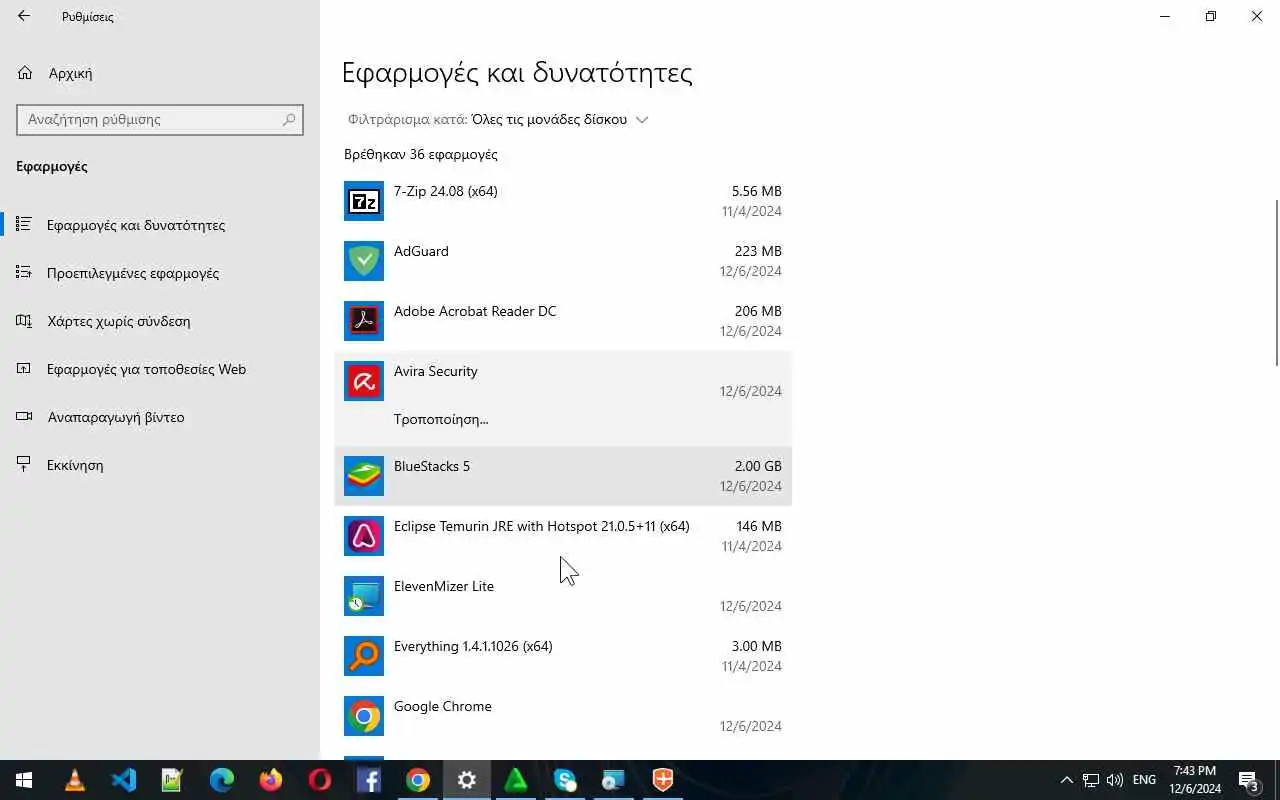Screen dimensions: 1280x800
Task: Click the back arrow in Settings
Action: [x=24, y=16]
